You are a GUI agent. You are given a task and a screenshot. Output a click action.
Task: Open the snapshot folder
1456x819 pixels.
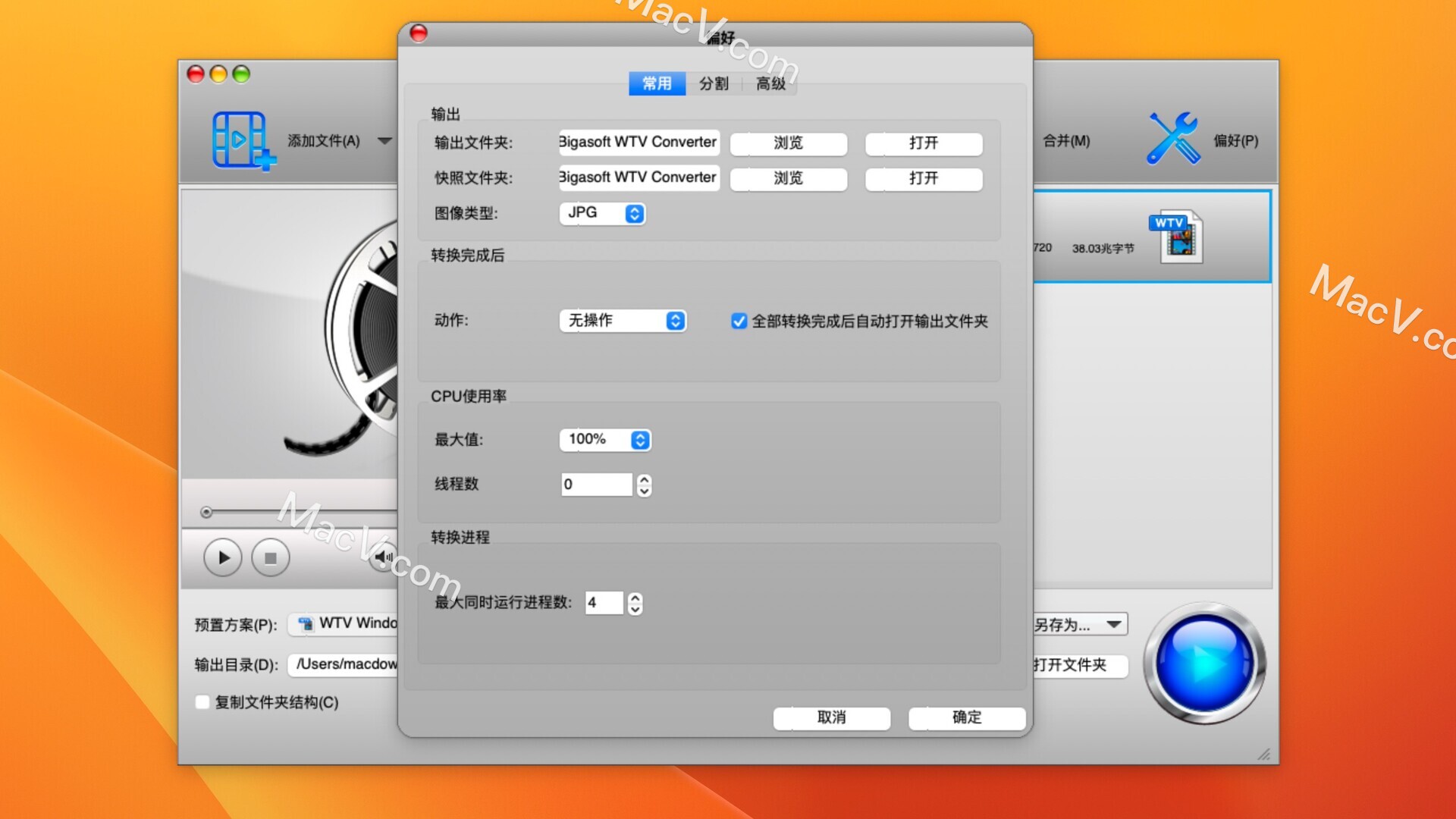[x=924, y=178]
